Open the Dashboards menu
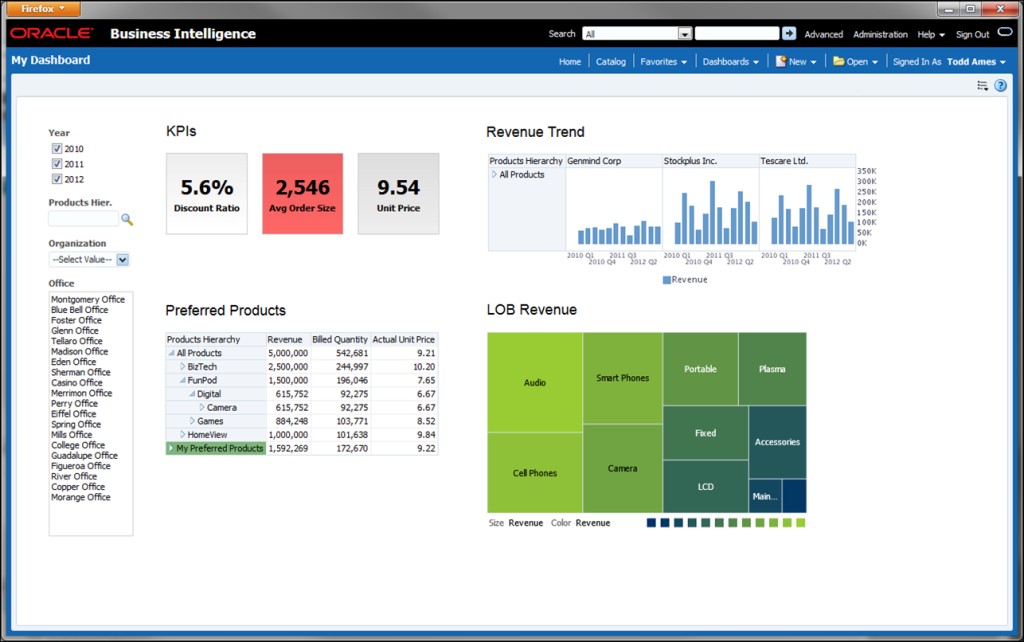 (x=731, y=61)
